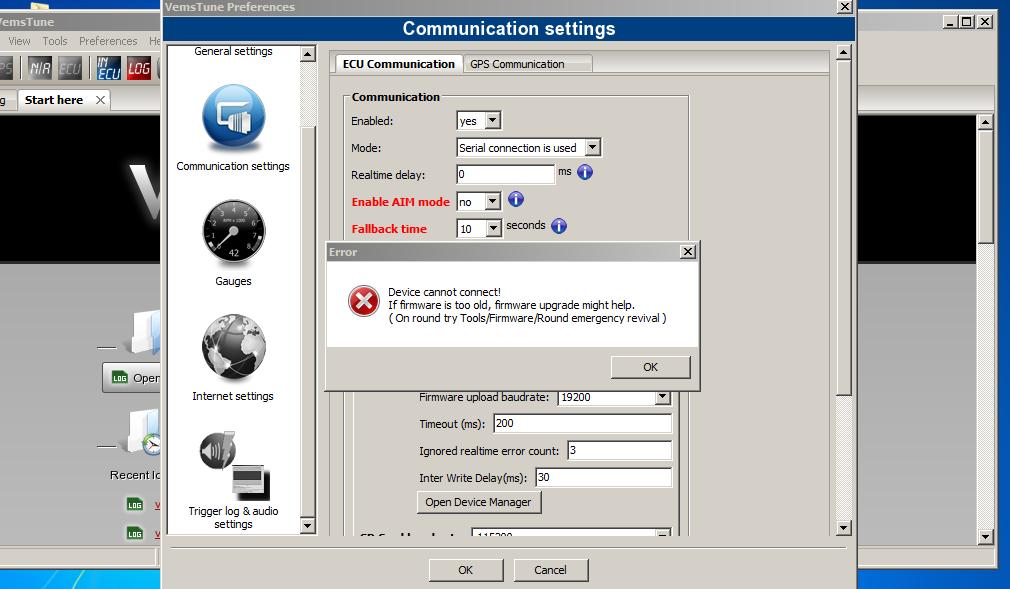
Task: Open Communication settings category icon
Action: (233, 117)
